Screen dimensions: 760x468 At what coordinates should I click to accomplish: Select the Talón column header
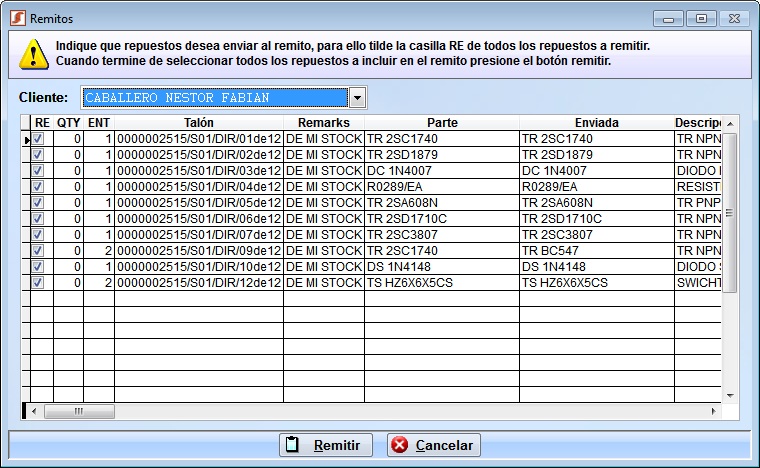(198, 123)
